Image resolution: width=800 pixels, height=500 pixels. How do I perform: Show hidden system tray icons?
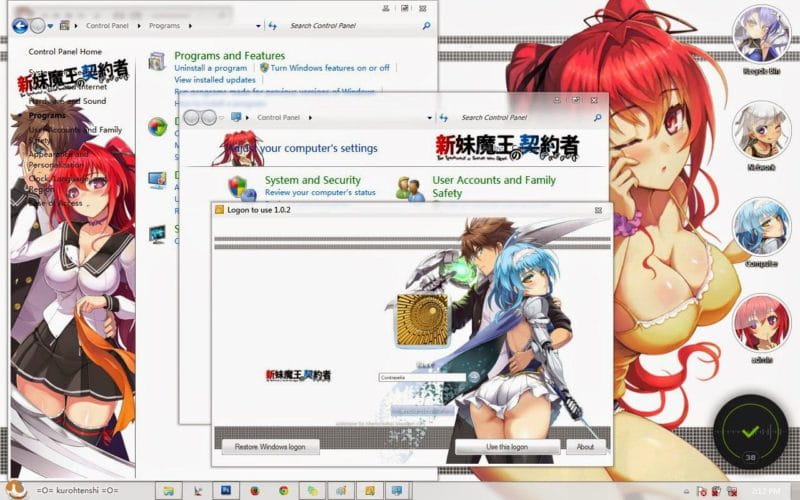click(x=688, y=492)
